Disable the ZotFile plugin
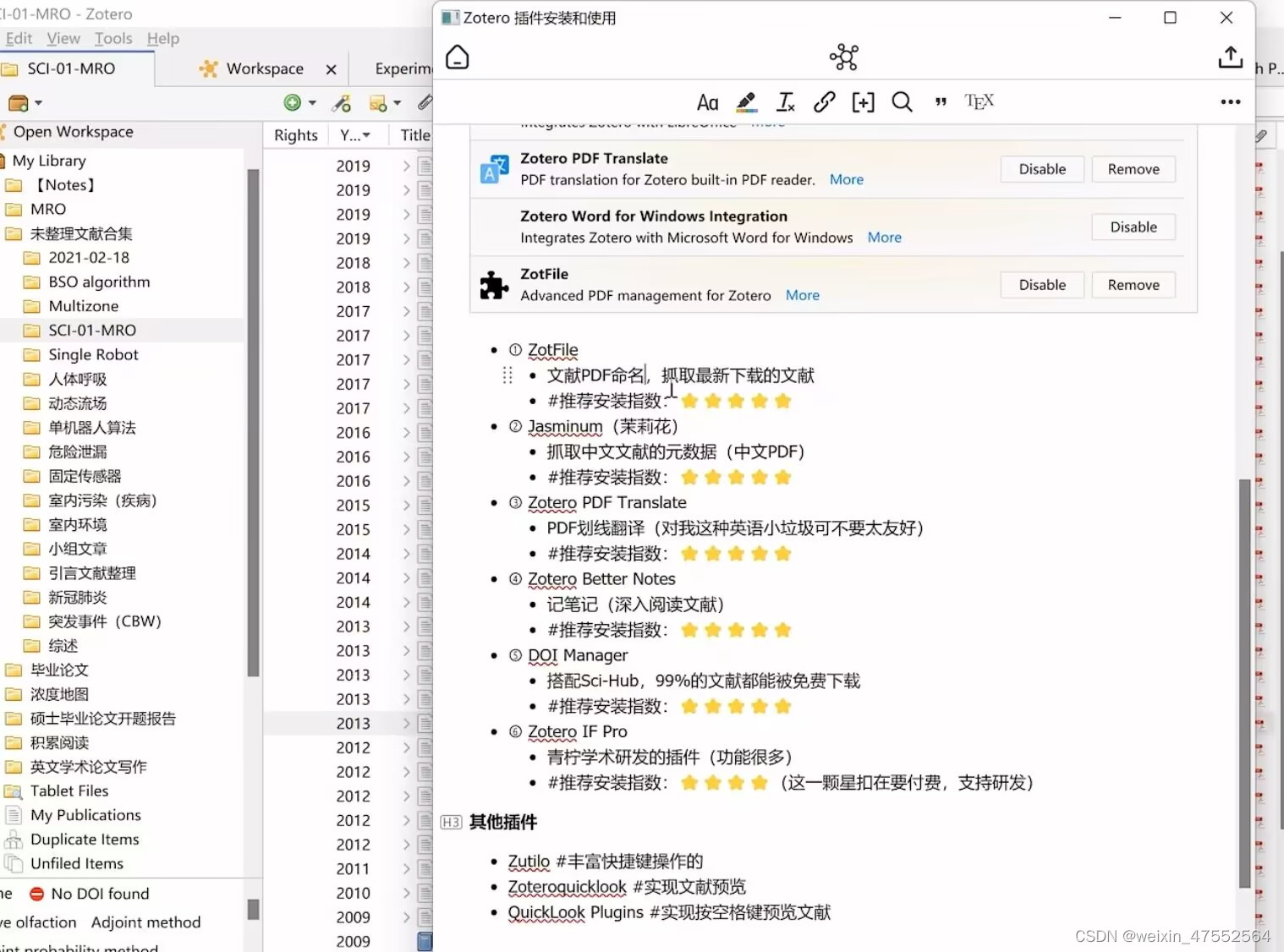This screenshot has width=1284, height=952. (1042, 285)
